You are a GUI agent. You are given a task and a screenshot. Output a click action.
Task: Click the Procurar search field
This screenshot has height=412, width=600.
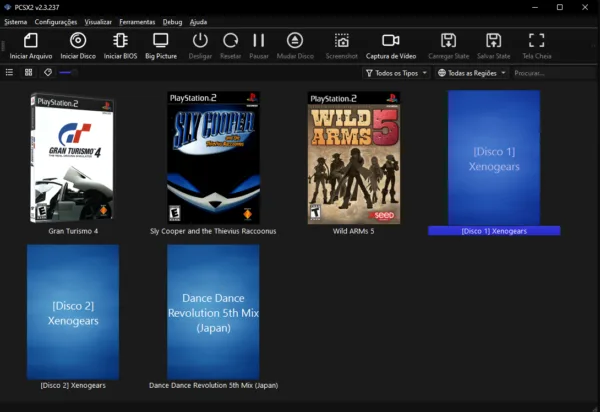coord(553,73)
